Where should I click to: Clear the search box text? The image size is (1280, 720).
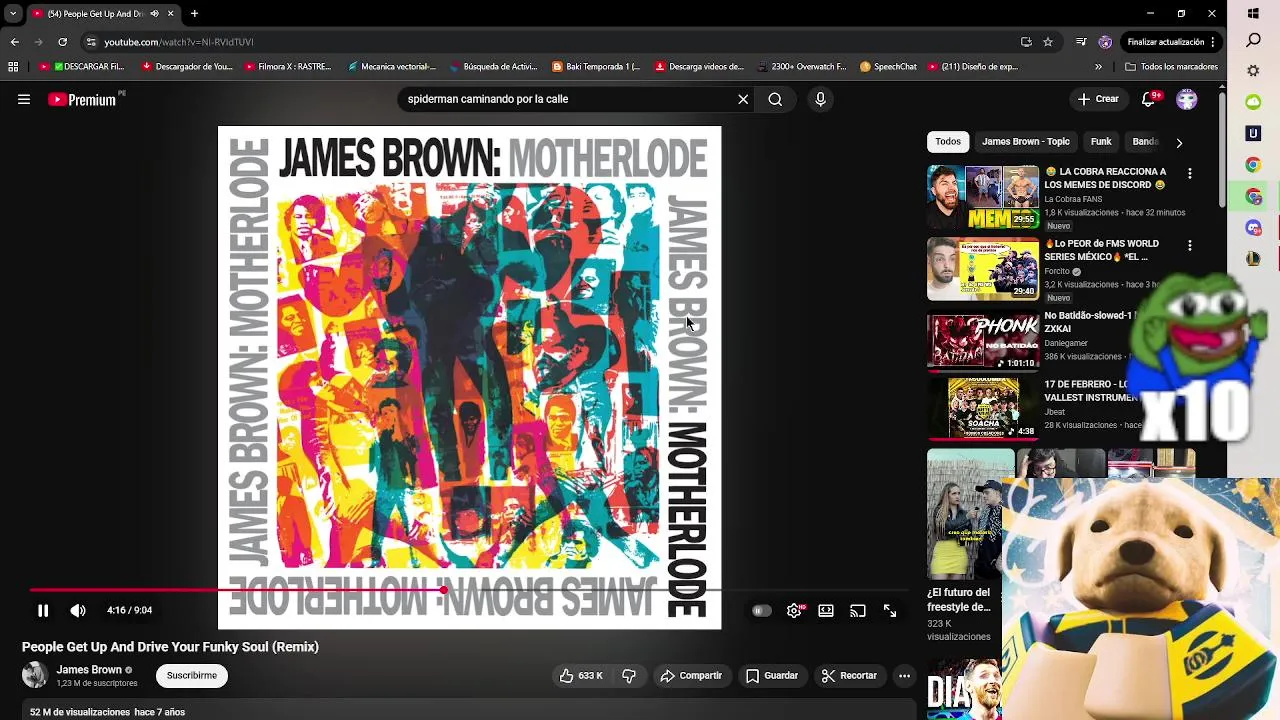pos(743,99)
